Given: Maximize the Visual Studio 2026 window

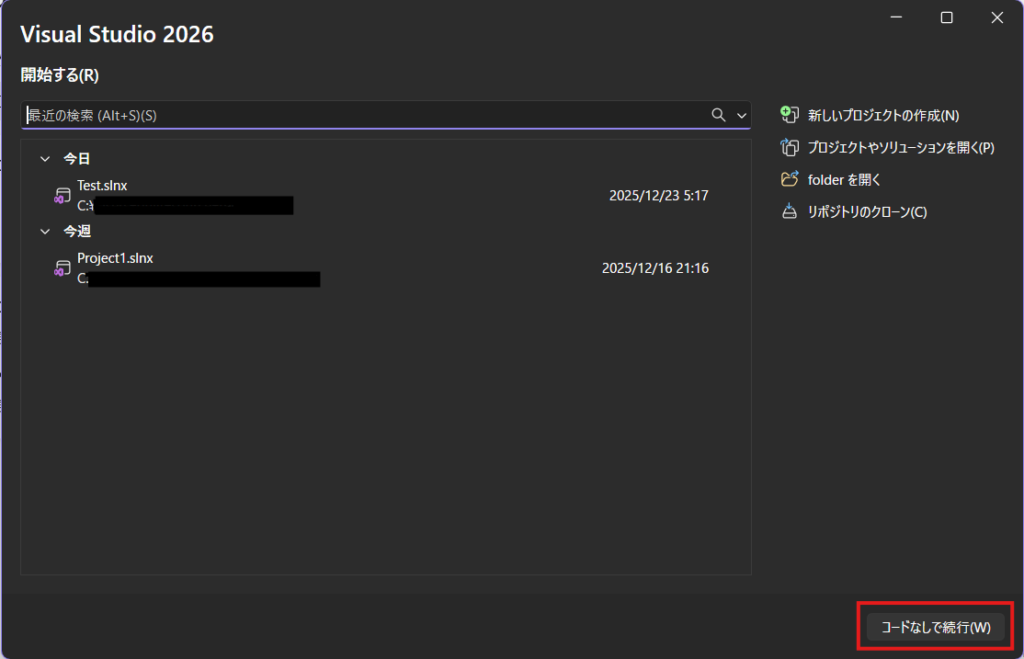Looking at the screenshot, I should coord(946,18).
